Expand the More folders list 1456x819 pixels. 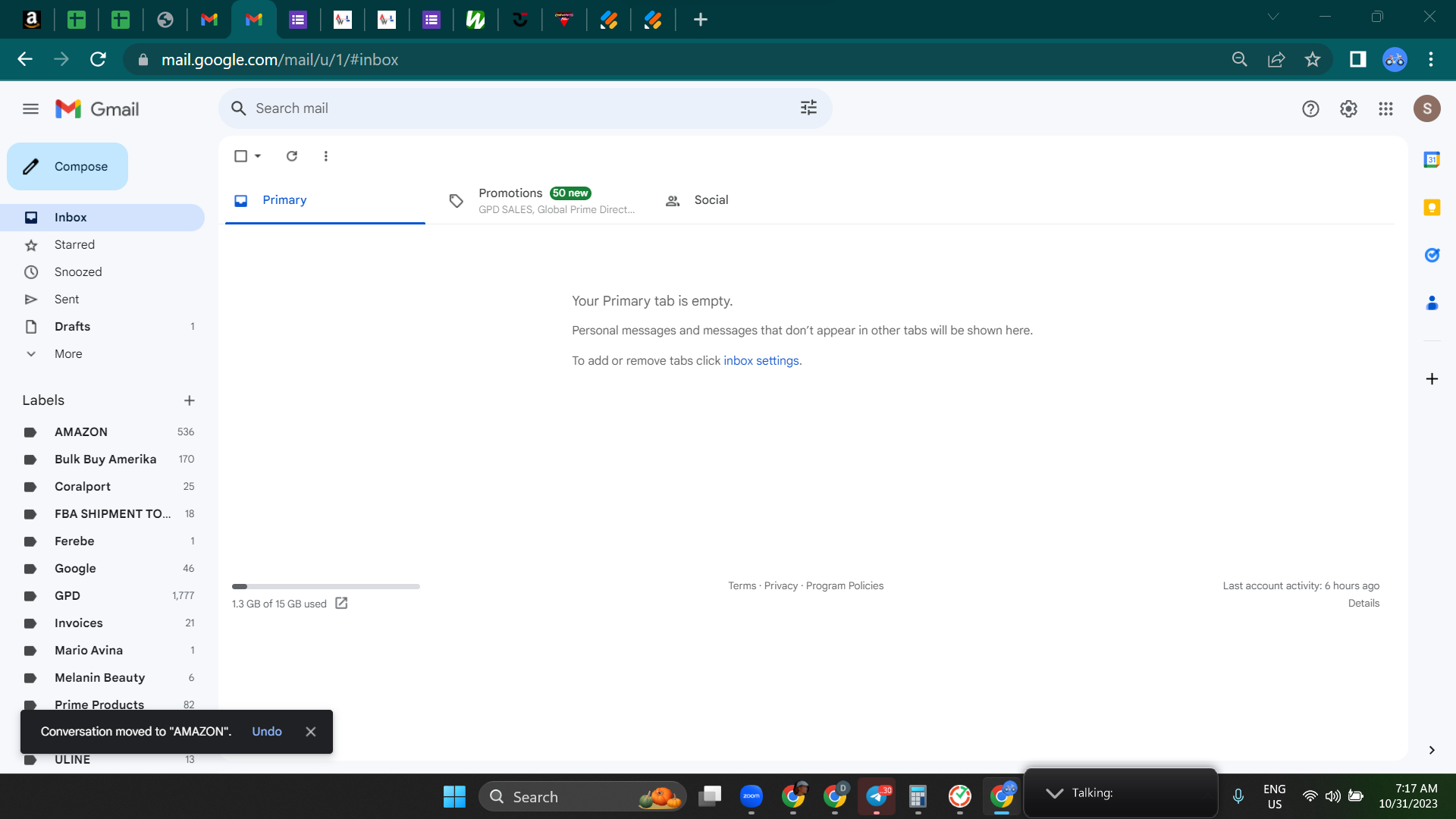[x=102, y=354]
